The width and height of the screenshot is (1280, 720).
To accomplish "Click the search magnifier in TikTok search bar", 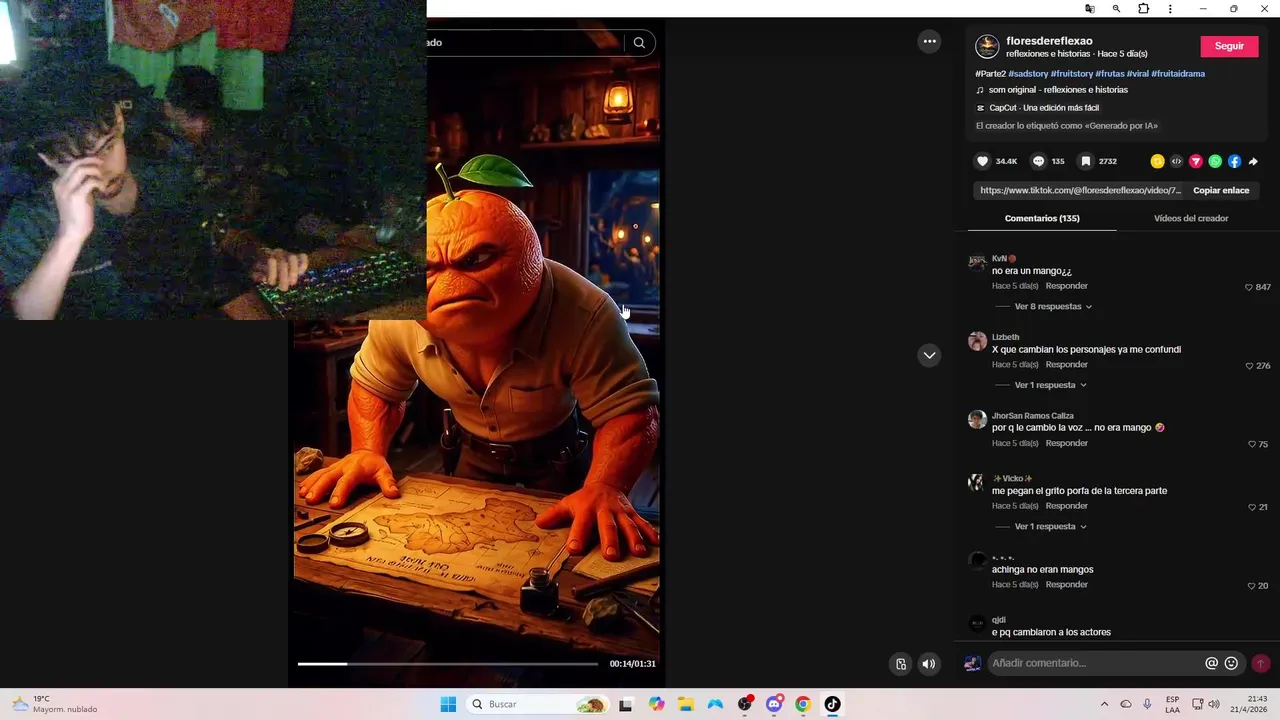I will [x=639, y=42].
